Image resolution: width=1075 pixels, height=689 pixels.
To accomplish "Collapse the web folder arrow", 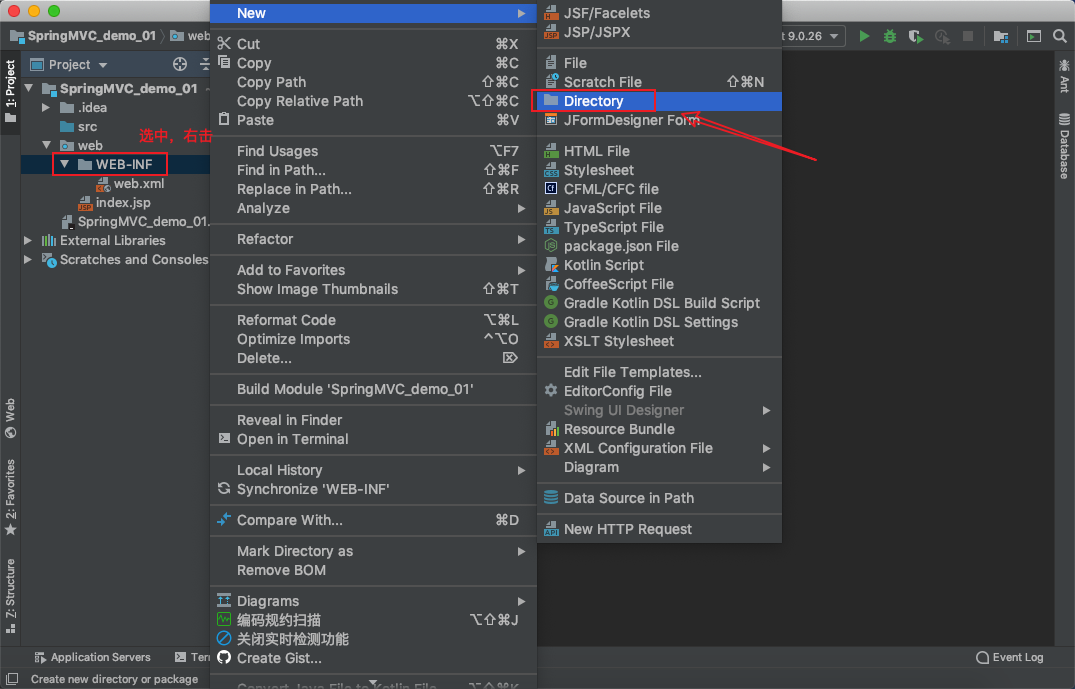I will (x=46, y=145).
